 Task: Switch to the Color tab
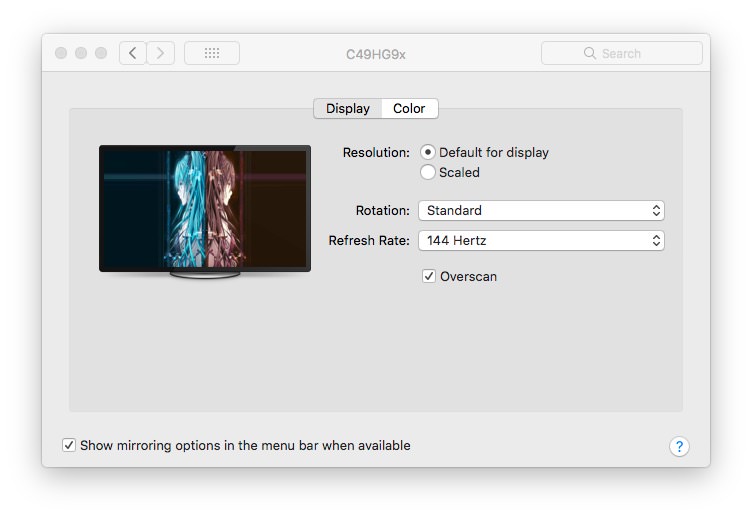pos(410,109)
